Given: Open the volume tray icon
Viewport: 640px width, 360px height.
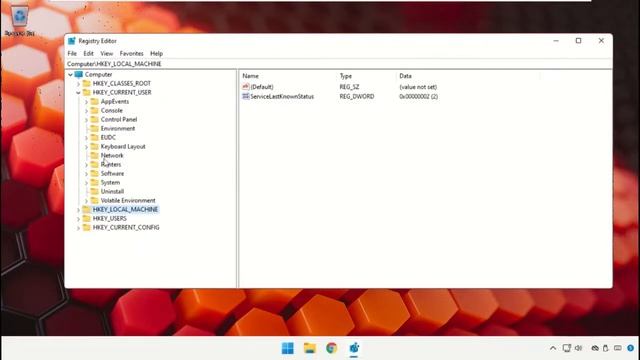Looking at the screenshot, I should click(578, 348).
